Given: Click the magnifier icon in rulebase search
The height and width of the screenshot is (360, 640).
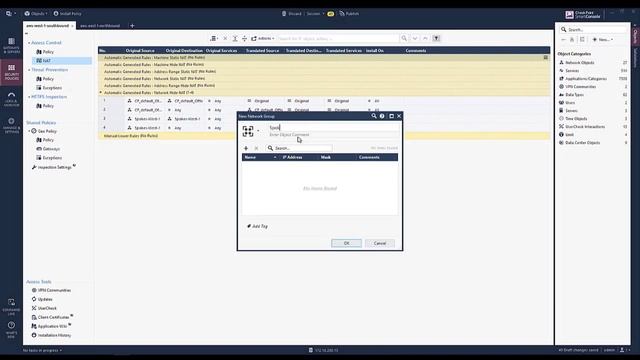Looking at the screenshot, I should pos(404,38).
